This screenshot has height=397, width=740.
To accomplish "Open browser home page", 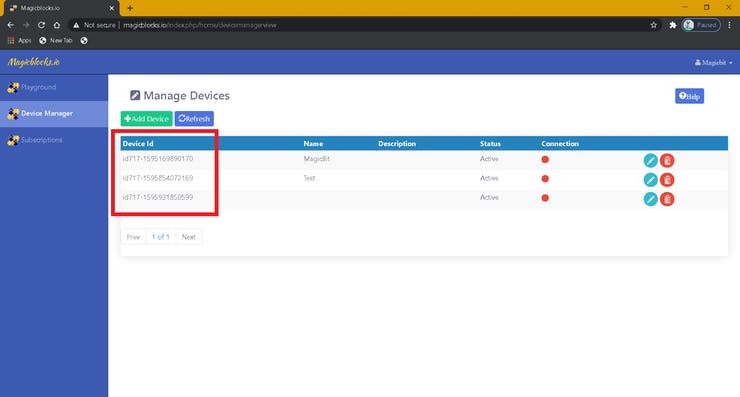I will pos(57,25).
